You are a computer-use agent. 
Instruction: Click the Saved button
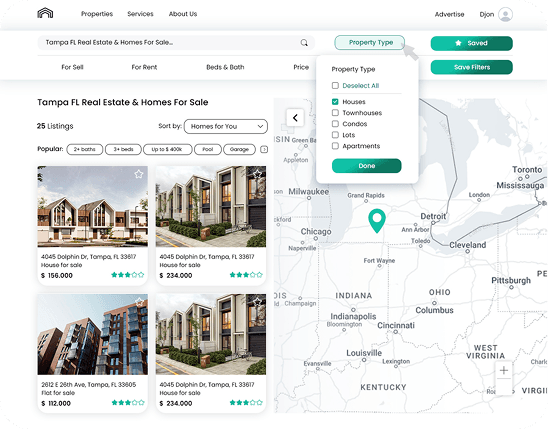(x=471, y=43)
